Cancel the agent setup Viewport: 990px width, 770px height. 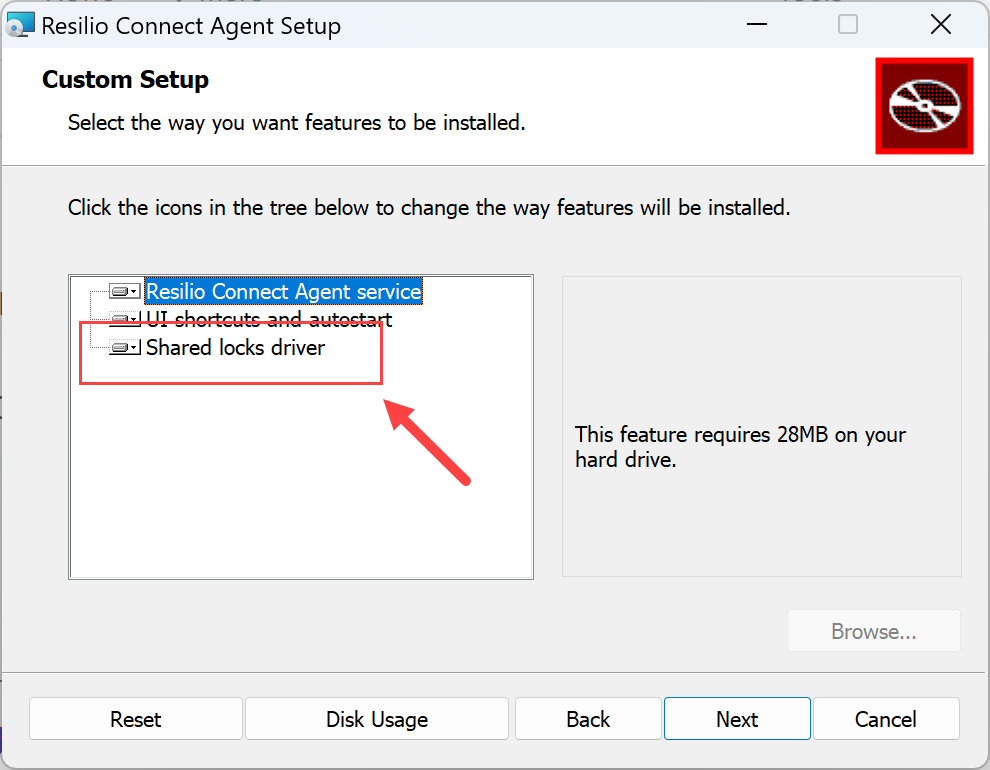[x=886, y=719]
